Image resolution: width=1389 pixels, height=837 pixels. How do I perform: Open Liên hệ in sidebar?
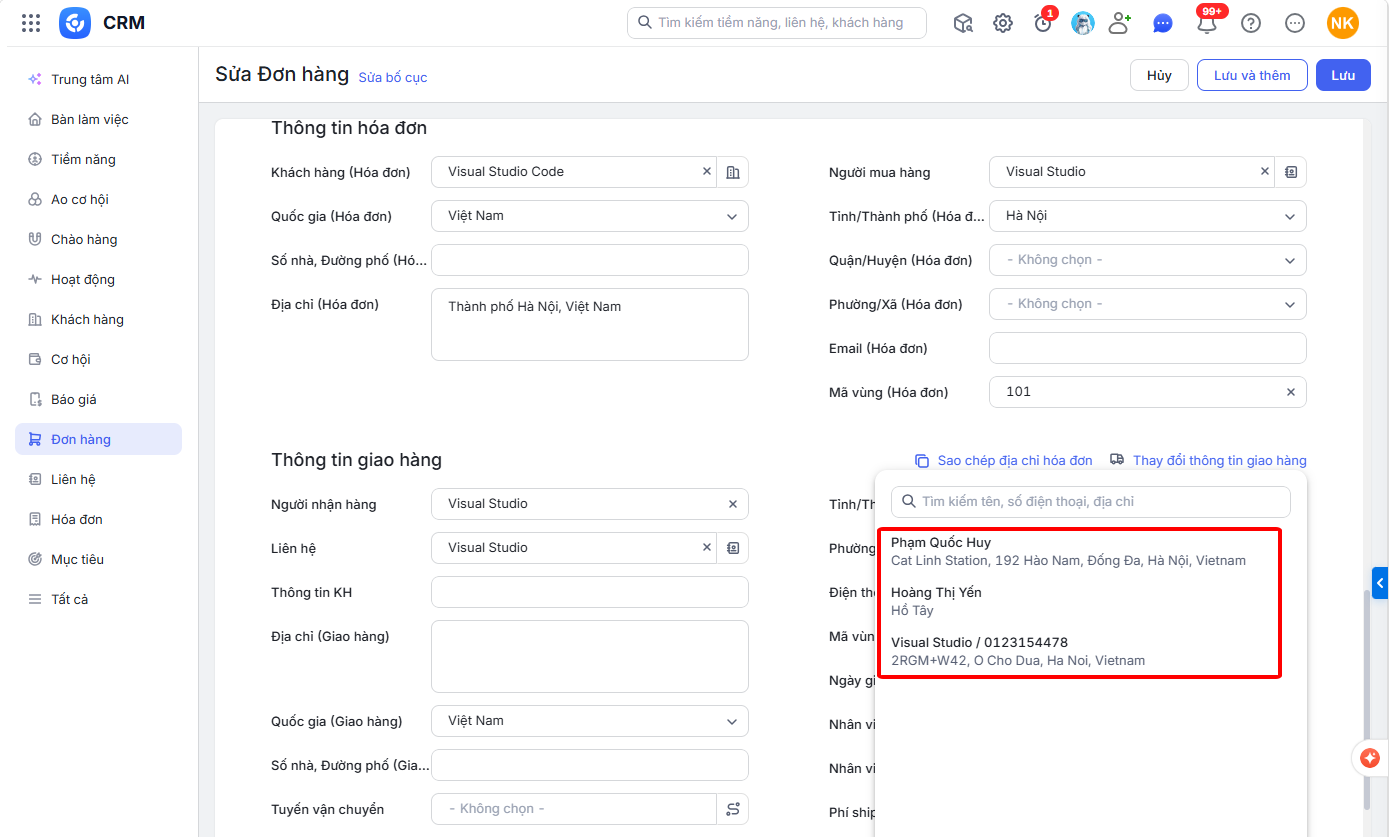coord(98,479)
